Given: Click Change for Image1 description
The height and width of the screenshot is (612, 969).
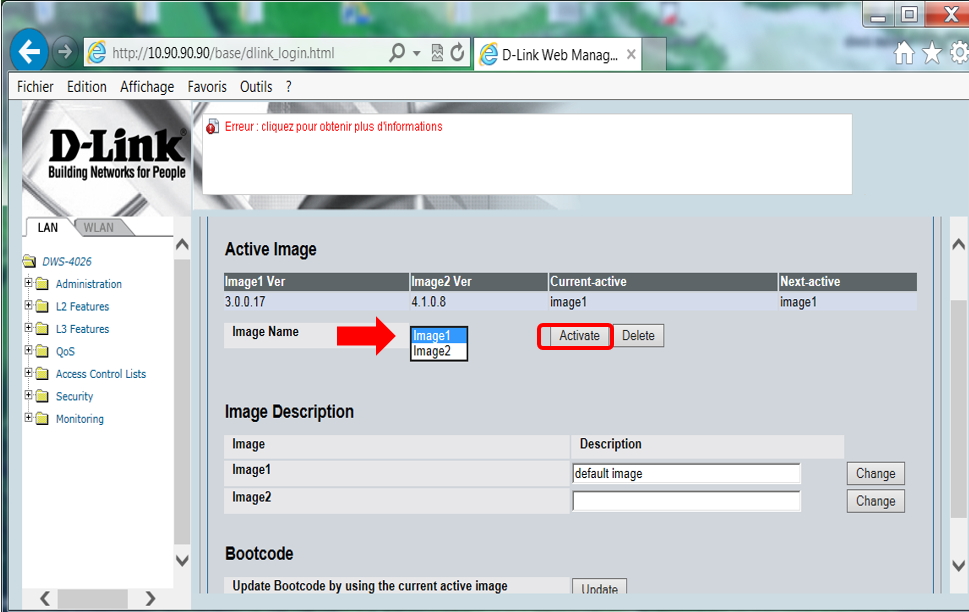Looking at the screenshot, I should tap(876, 474).
